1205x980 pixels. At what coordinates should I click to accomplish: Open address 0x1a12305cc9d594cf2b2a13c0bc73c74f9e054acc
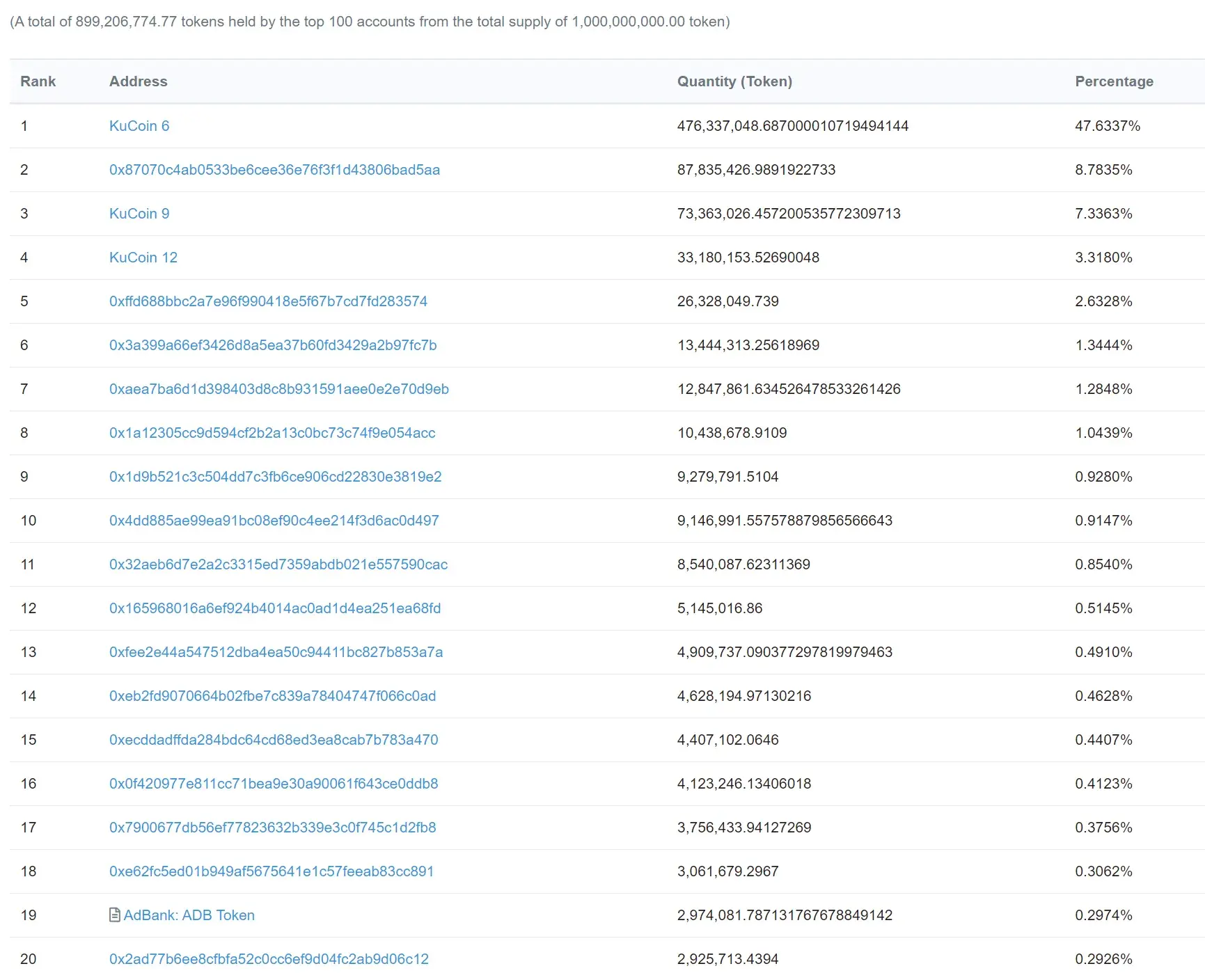tap(272, 433)
